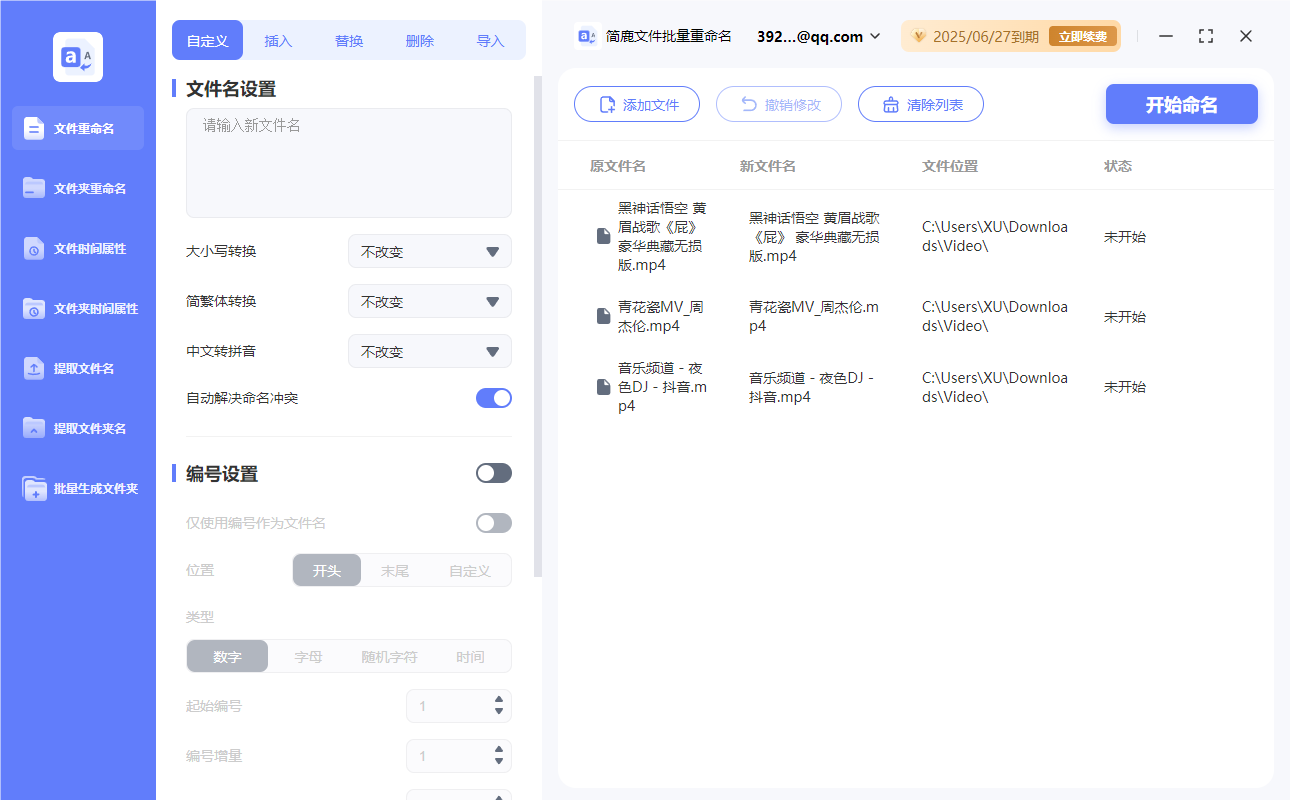Click the 立即续费 renew subscription button
1290x800 pixels.
click(x=1083, y=35)
